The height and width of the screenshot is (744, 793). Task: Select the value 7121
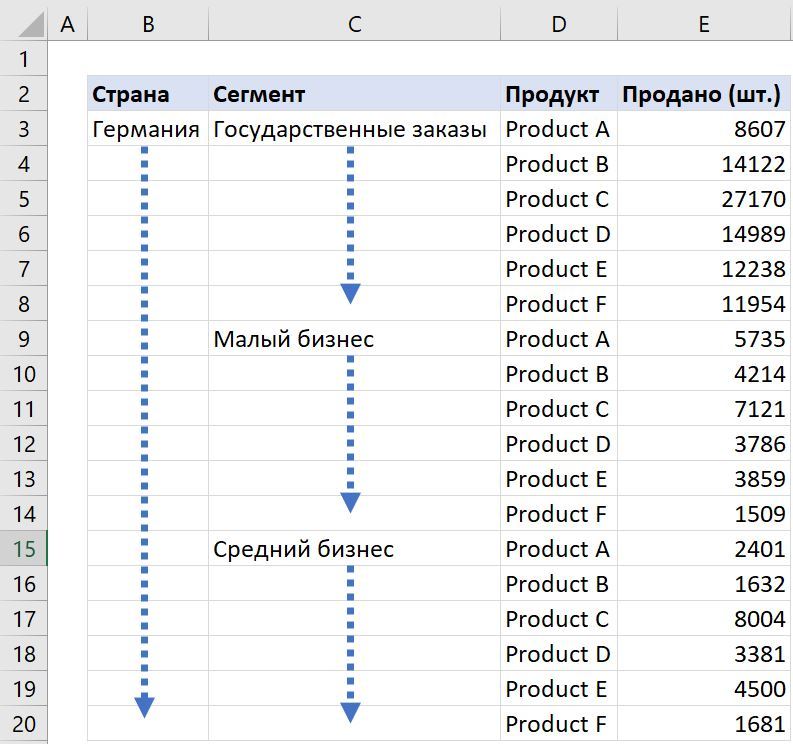(704, 409)
